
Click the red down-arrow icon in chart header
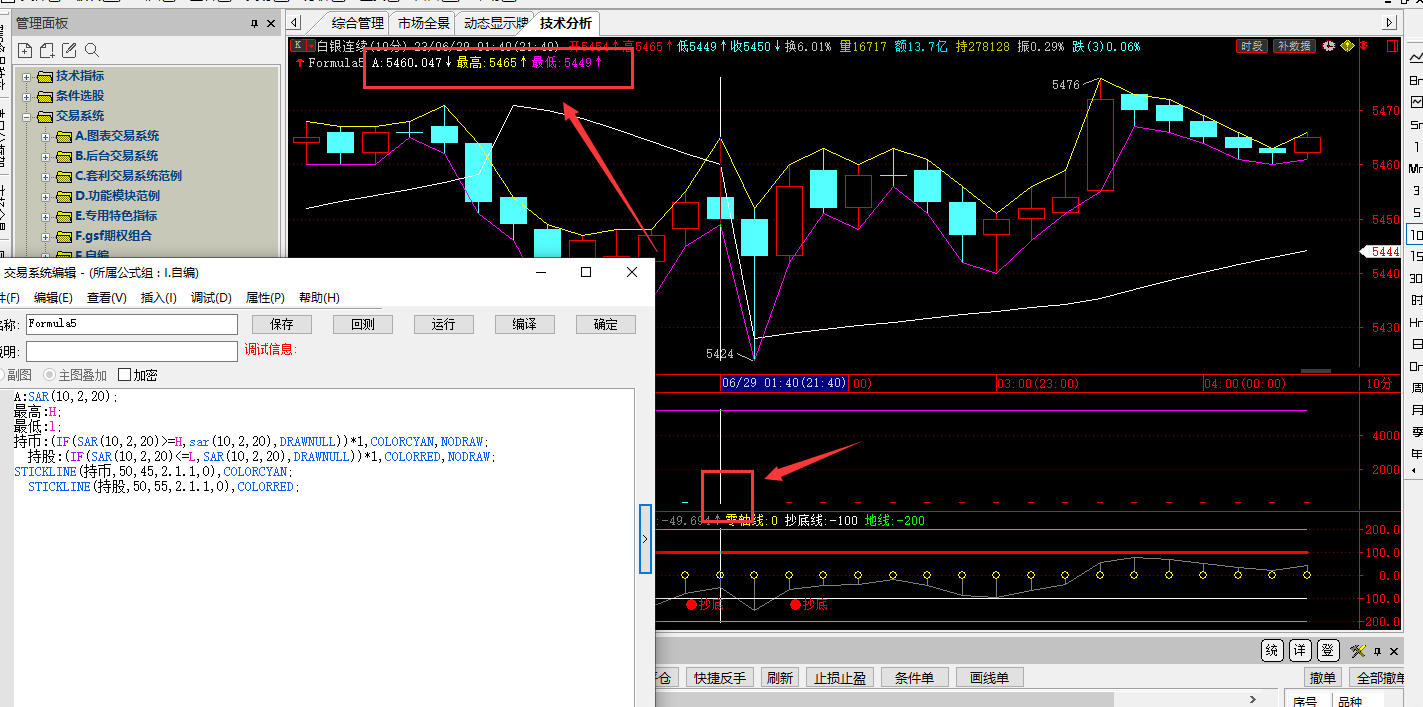(1364, 46)
